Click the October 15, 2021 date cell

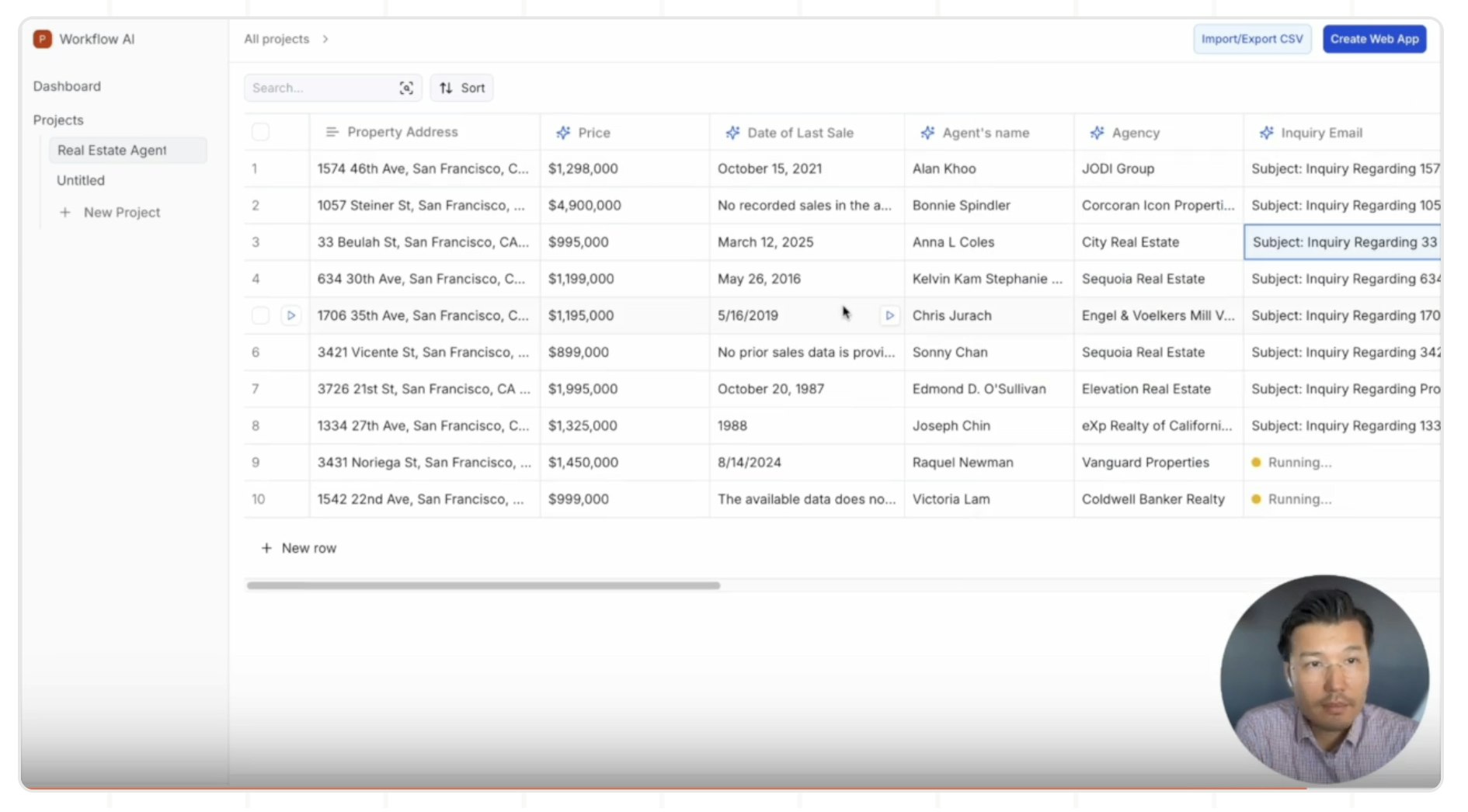tap(807, 168)
